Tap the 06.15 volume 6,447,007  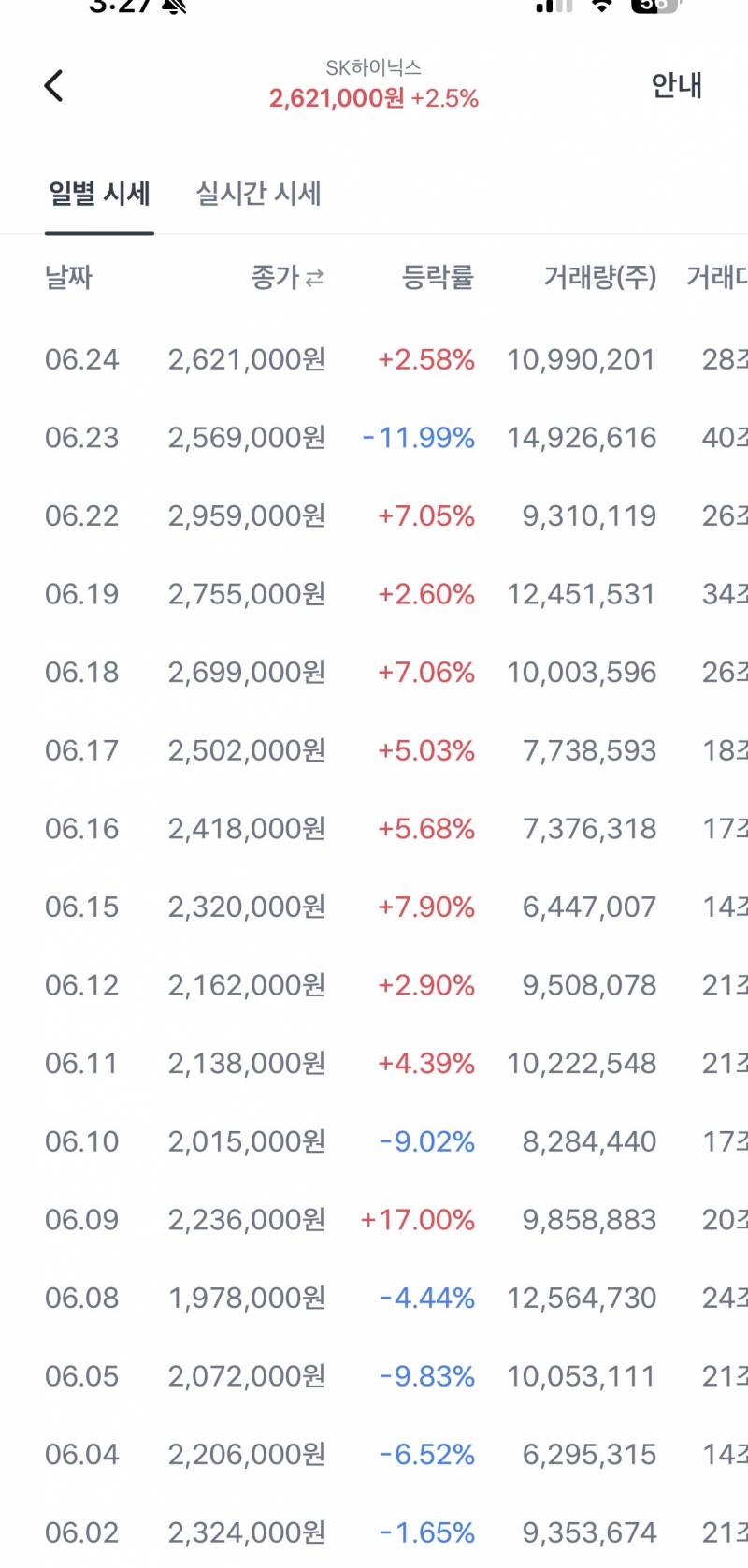pyautogui.click(x=589, y=907)
